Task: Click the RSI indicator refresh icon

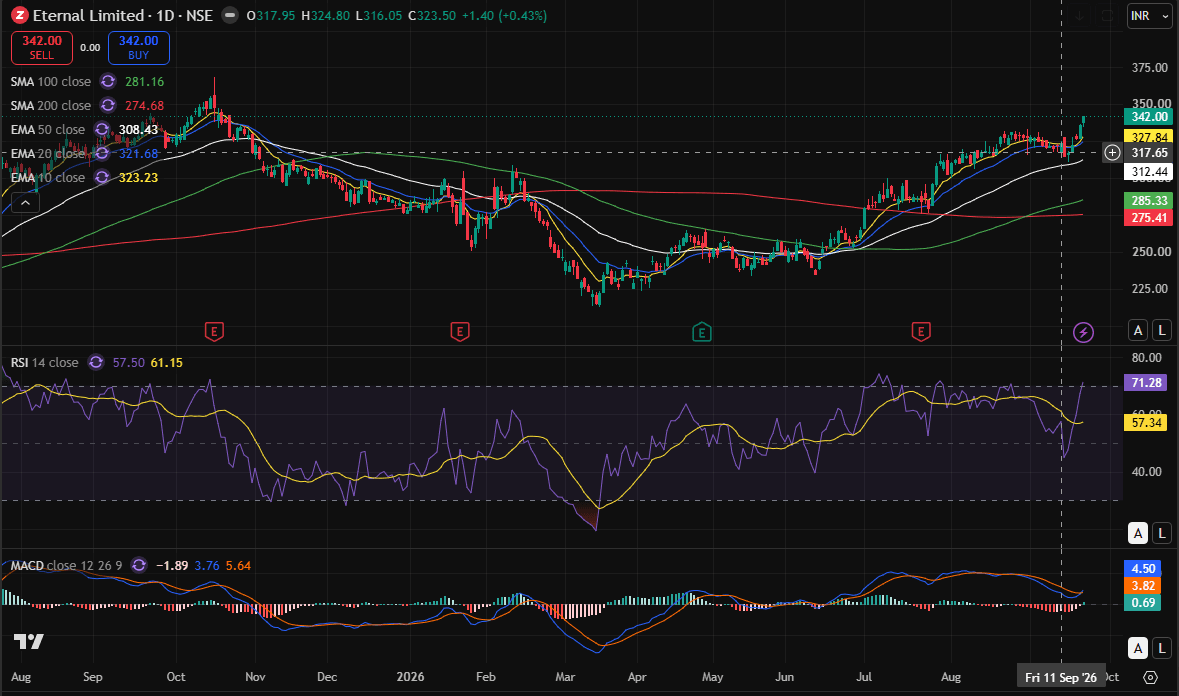Action: coord(96,362)
